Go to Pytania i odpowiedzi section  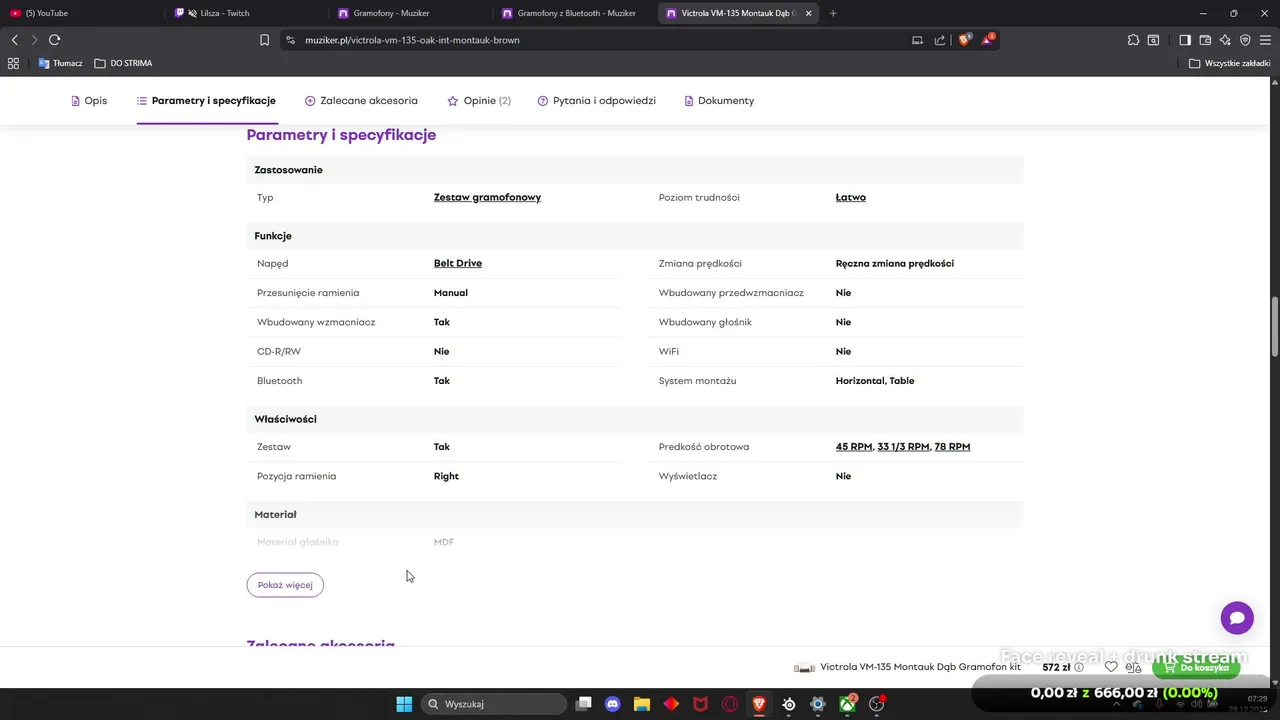pyautogui.click(x=597, y=101)
